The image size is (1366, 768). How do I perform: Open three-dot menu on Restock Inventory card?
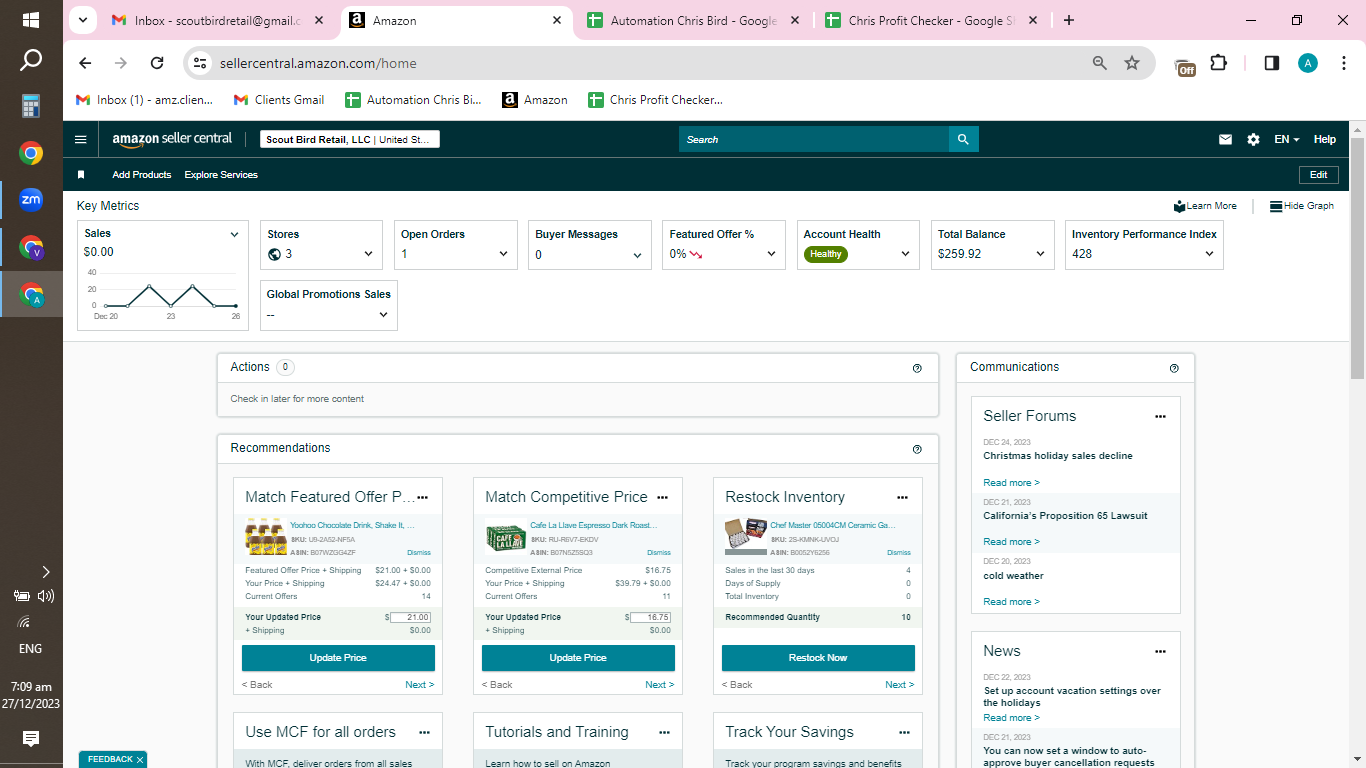pyautogui.click(x=903, y=497)
